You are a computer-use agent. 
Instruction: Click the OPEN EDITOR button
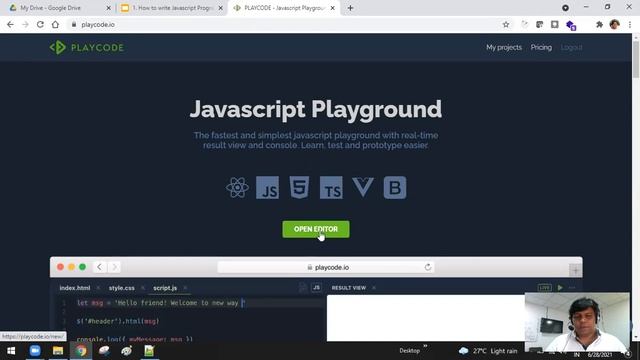(x=316, y=229)
